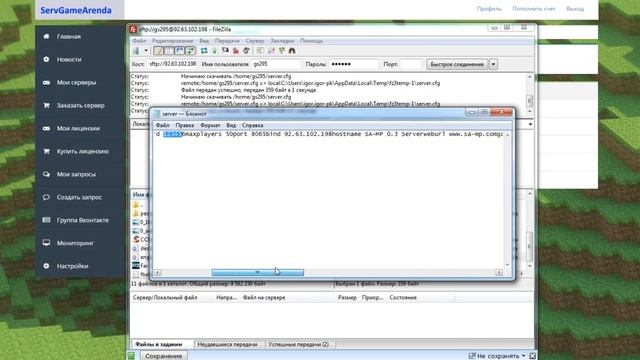Click the reconnect to last server icon
The height and width of the screenshot is (360, 640).
click(x=246, y=51)
